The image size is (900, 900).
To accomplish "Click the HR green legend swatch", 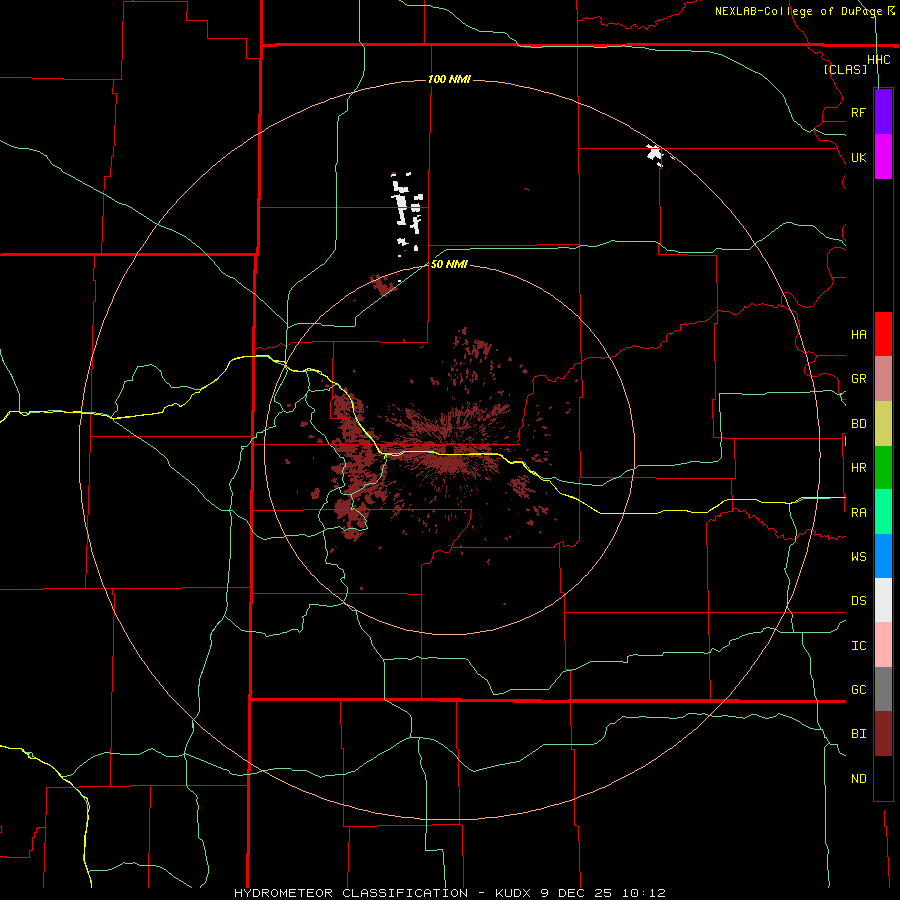I will point(883,468).
